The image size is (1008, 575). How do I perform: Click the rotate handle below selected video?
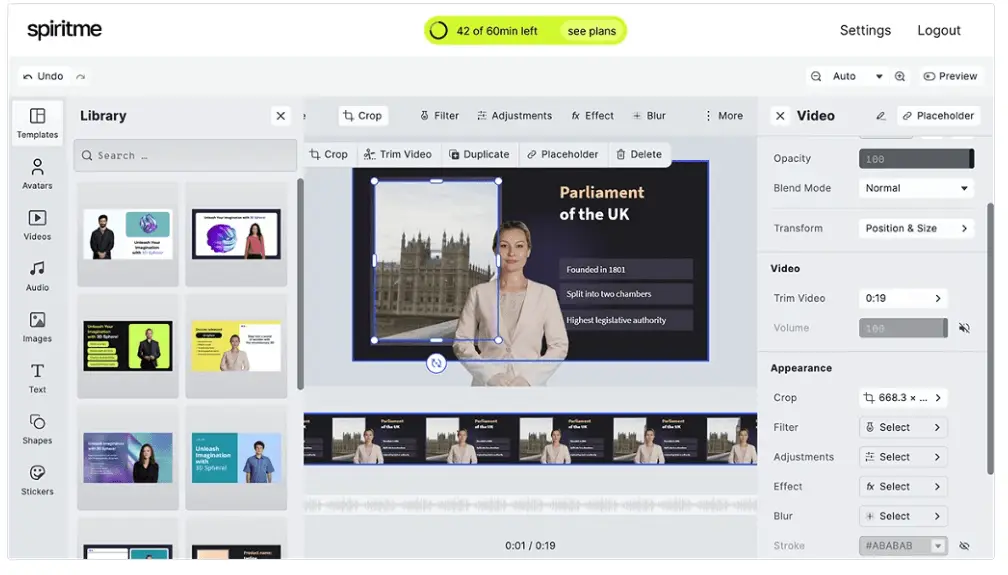point(436,363)
